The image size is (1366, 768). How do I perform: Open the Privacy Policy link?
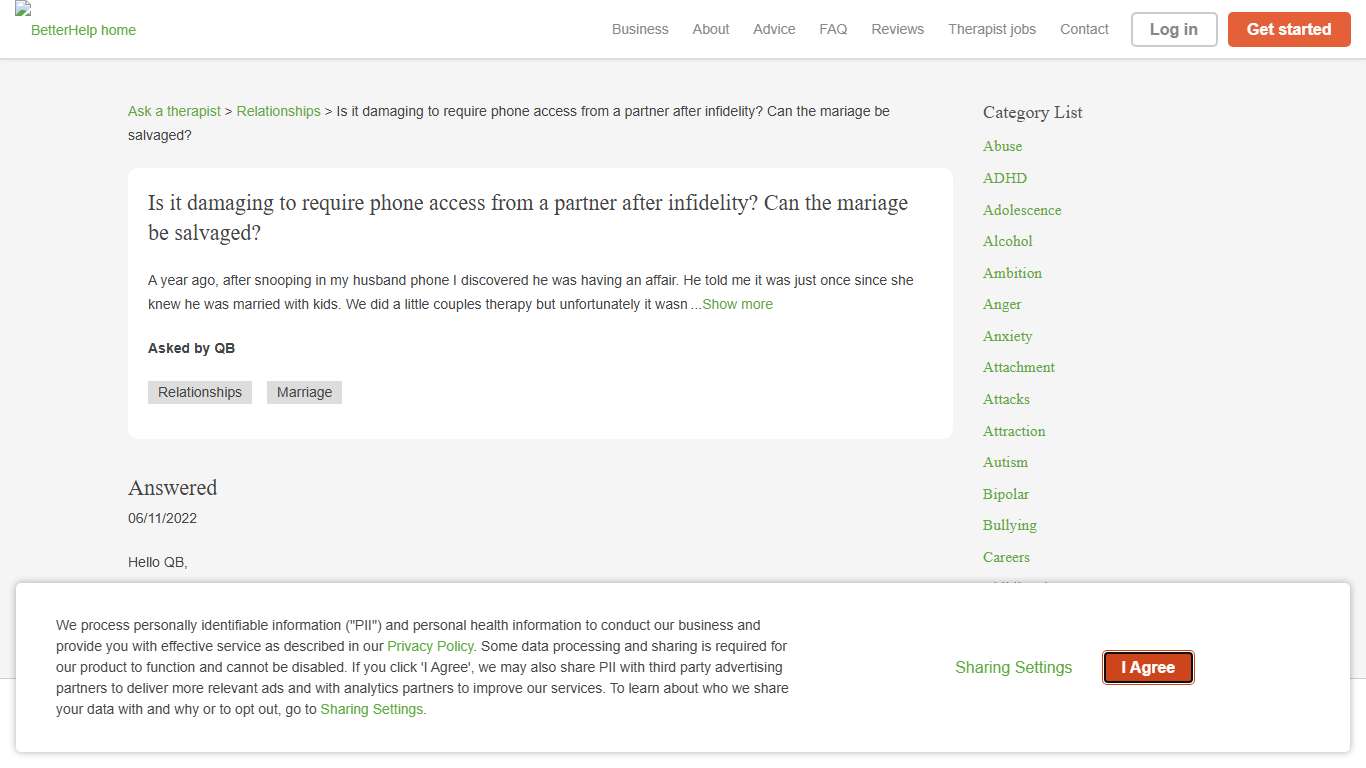pyautogui.click(x=430, y=646)
